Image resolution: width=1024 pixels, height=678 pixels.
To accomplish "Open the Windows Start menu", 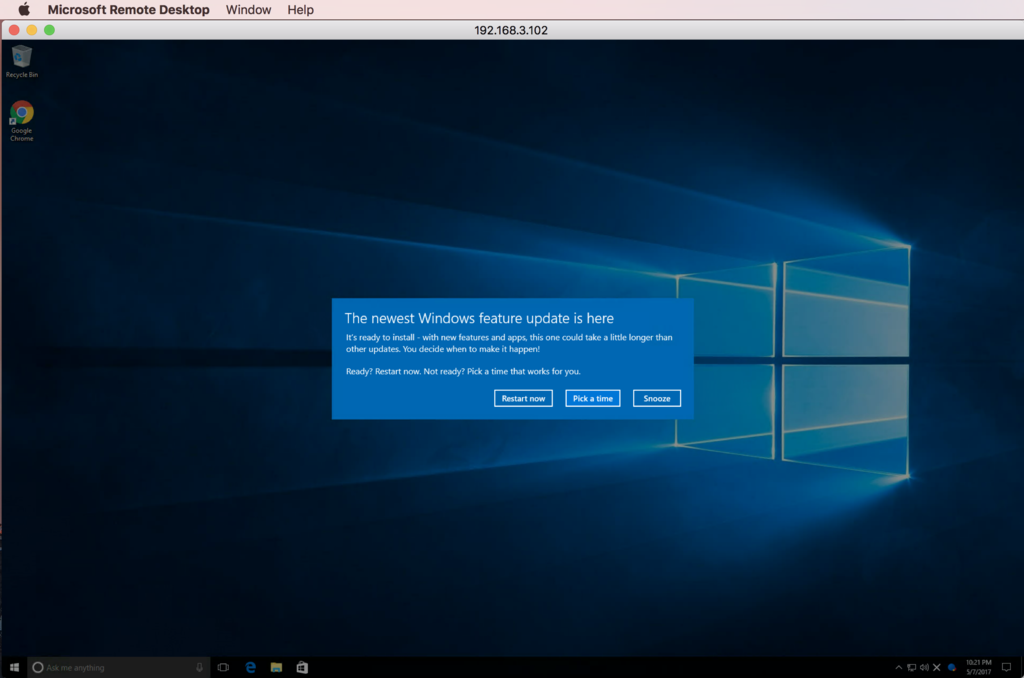I will (14, 667).
